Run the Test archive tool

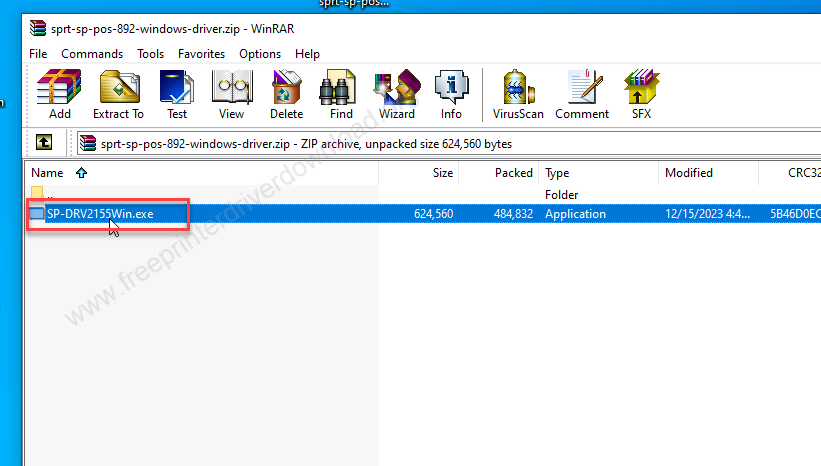coord(177,94)
